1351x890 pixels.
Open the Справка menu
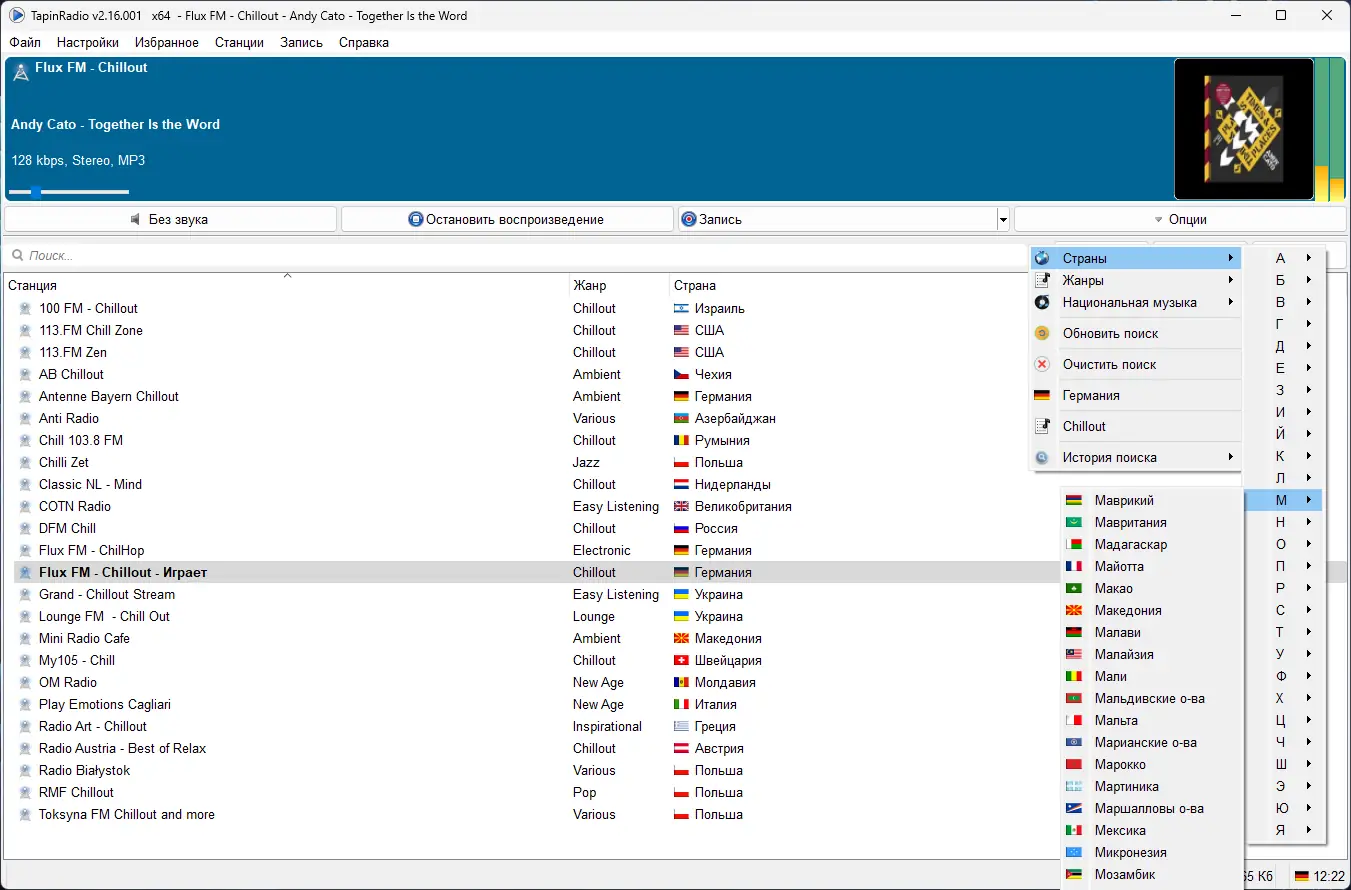click(364, 42)
